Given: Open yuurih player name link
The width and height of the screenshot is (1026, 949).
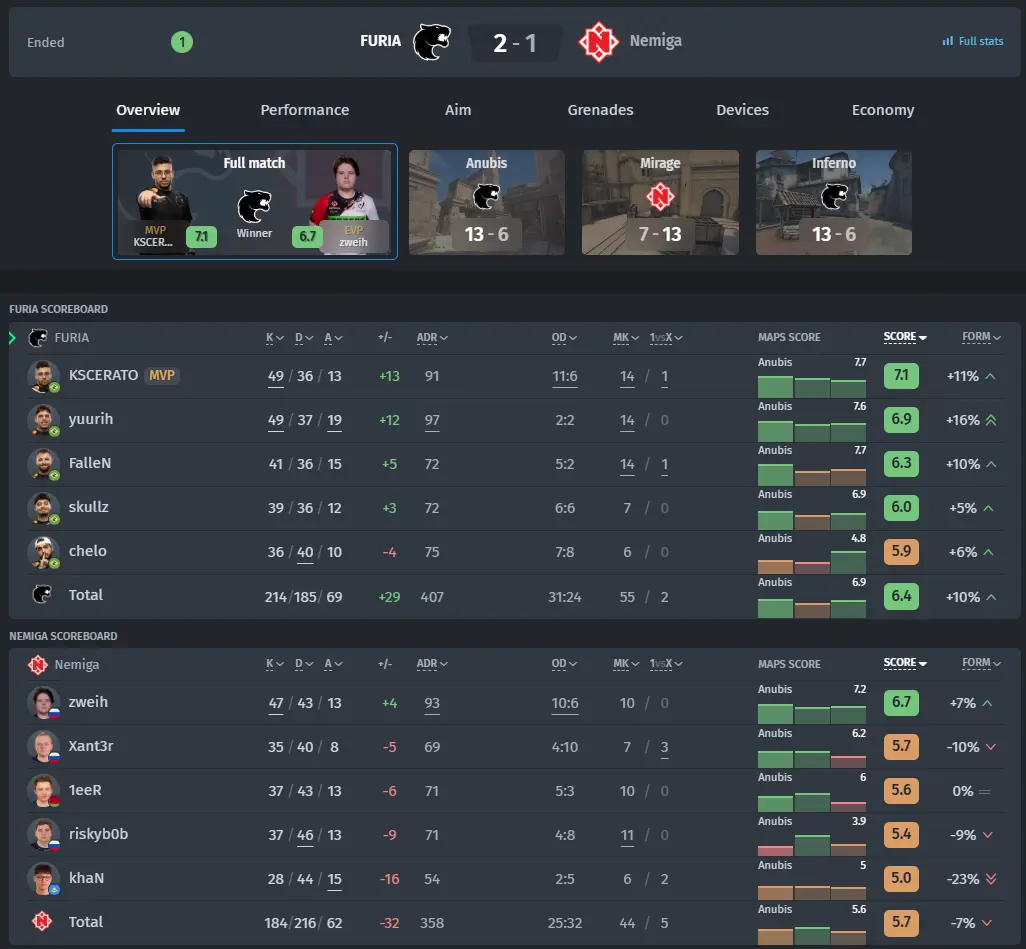Looking at the screenshot, I should tap(91, 419).
